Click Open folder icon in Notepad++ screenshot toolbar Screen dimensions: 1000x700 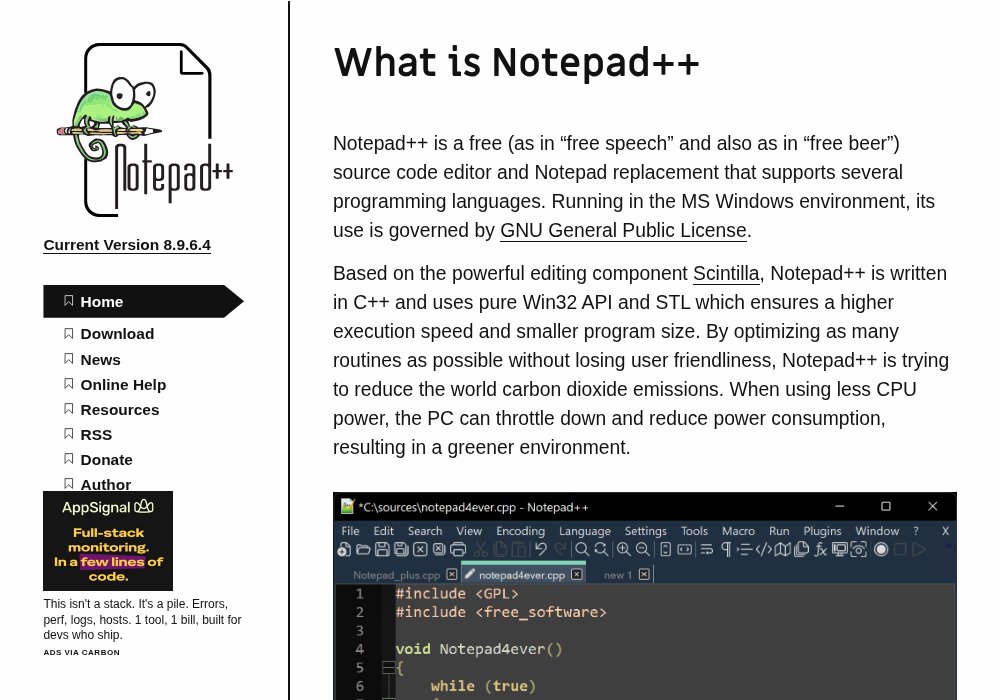click(x=364, y=550)
